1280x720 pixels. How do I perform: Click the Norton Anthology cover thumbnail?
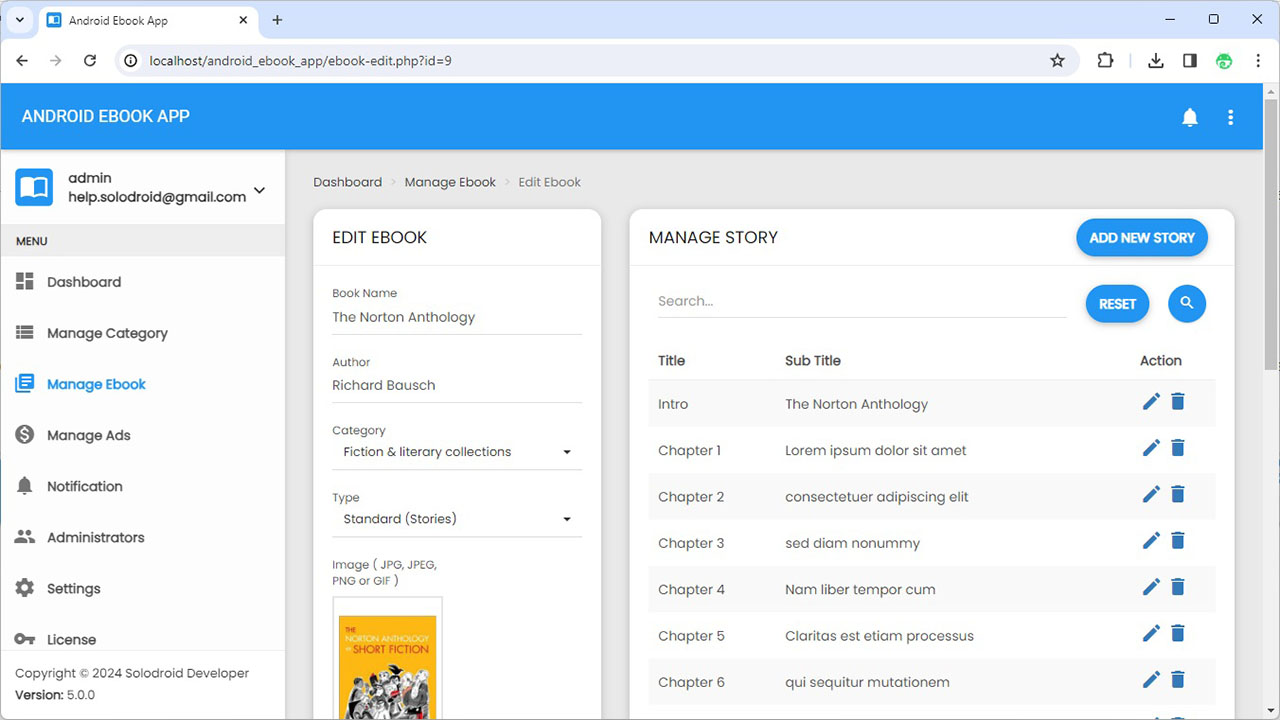click(x=388, y=662)
